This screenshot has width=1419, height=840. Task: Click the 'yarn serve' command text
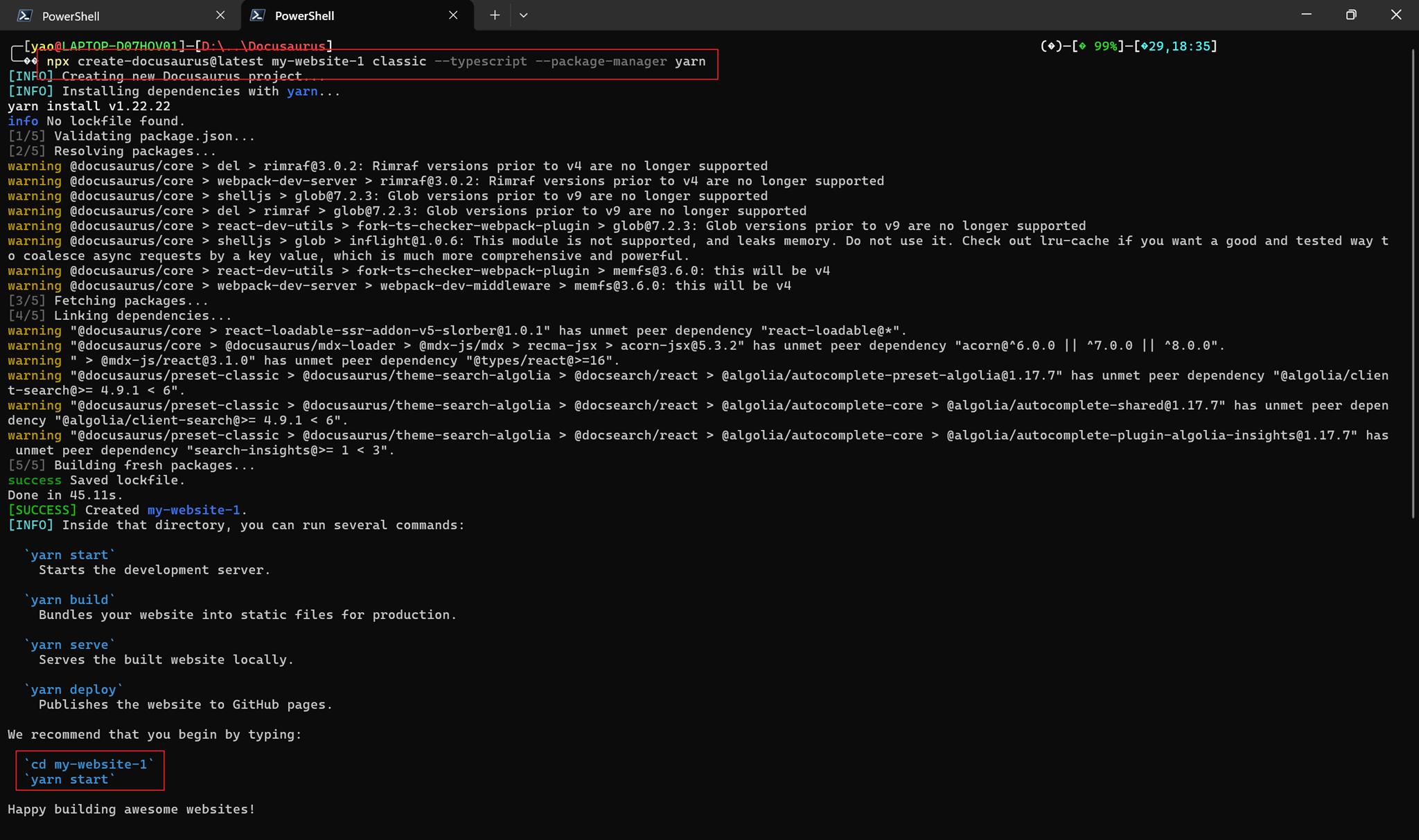[69, 645]
